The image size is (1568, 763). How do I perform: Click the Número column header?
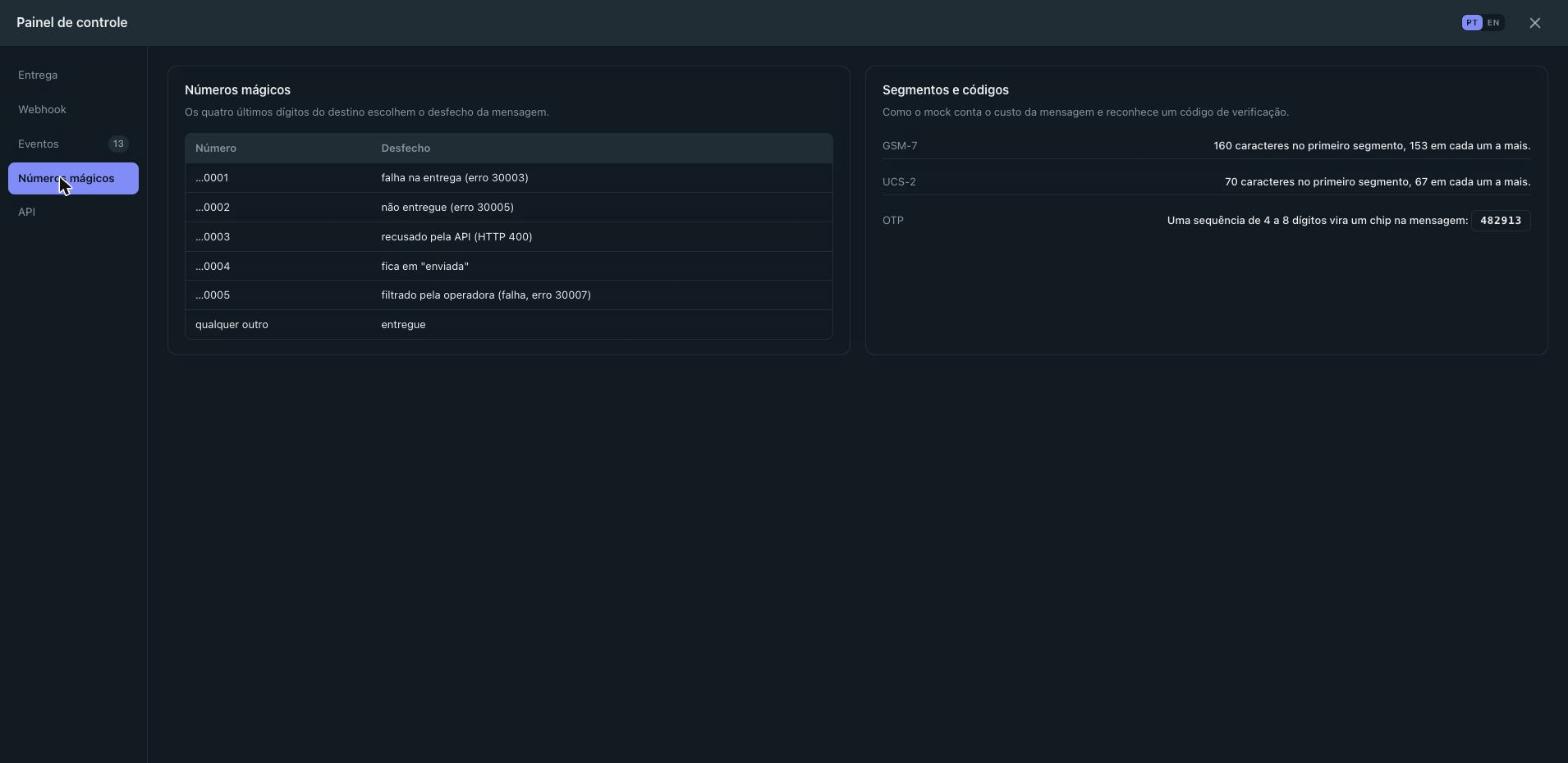[x=216, y=148]
